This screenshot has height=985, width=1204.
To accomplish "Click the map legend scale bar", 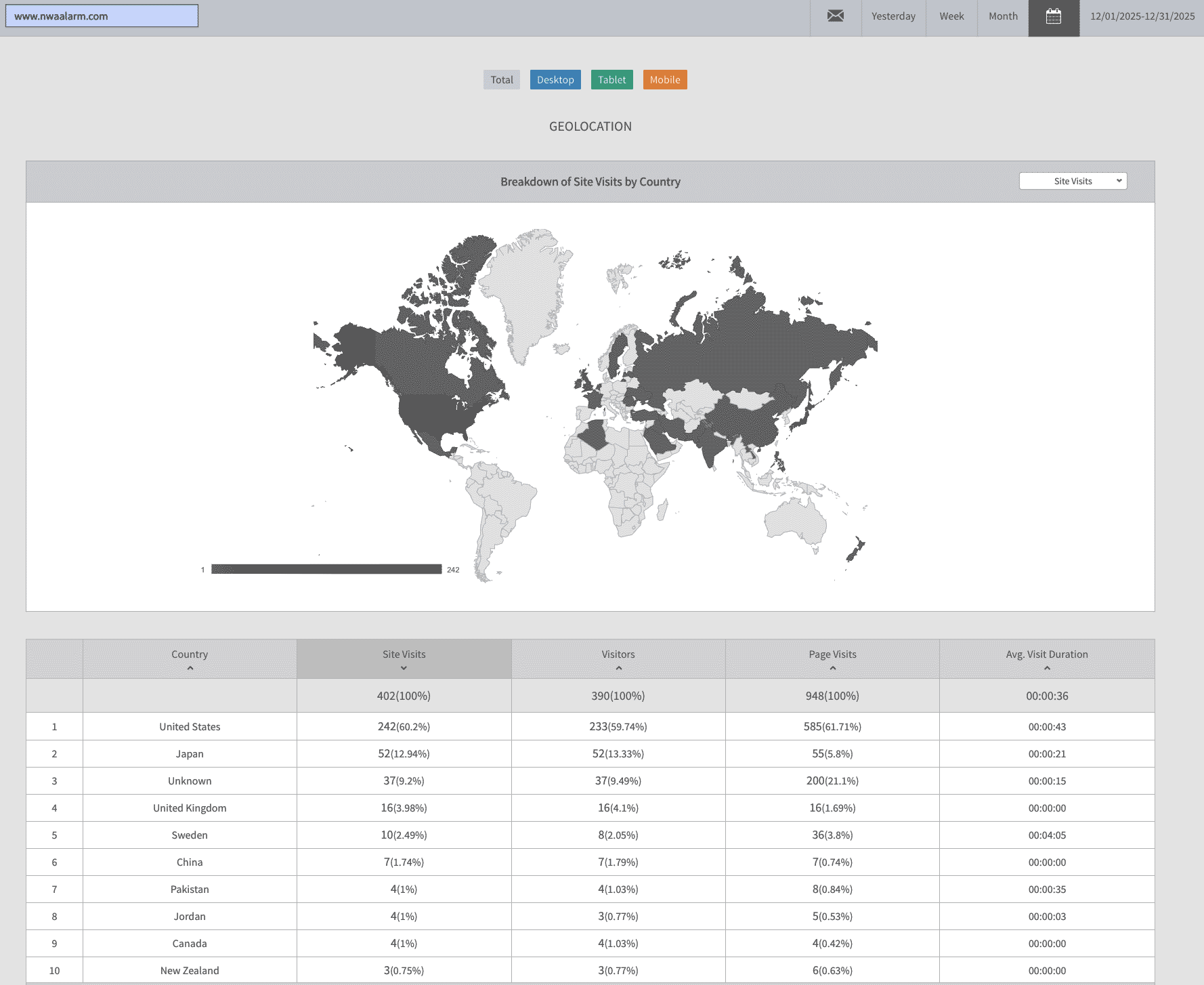I will pyautogui.click(x=326, y=569).
